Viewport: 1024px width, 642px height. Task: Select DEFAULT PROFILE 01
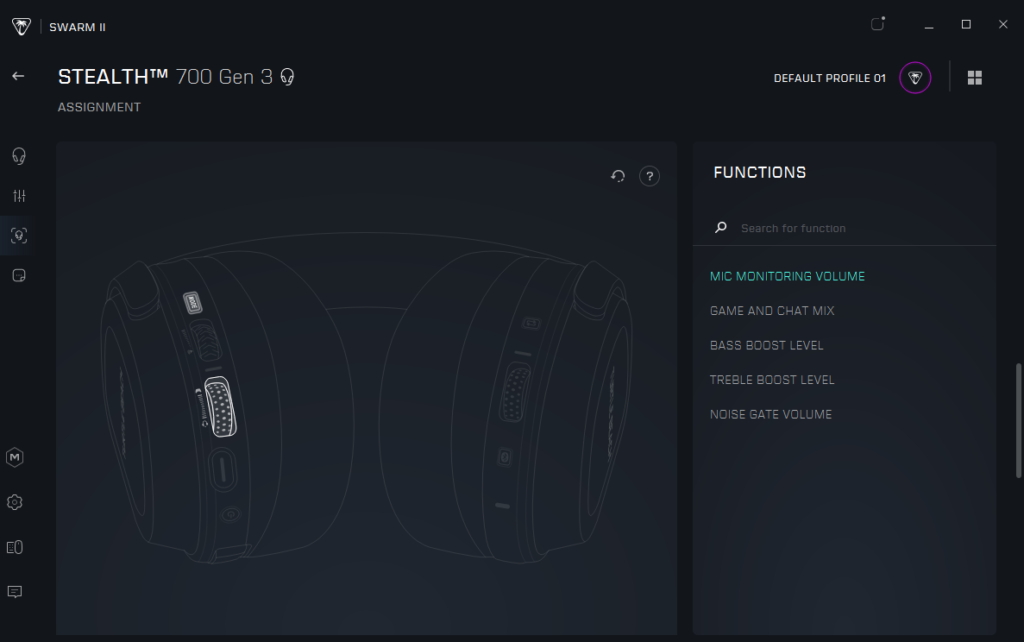828,78
